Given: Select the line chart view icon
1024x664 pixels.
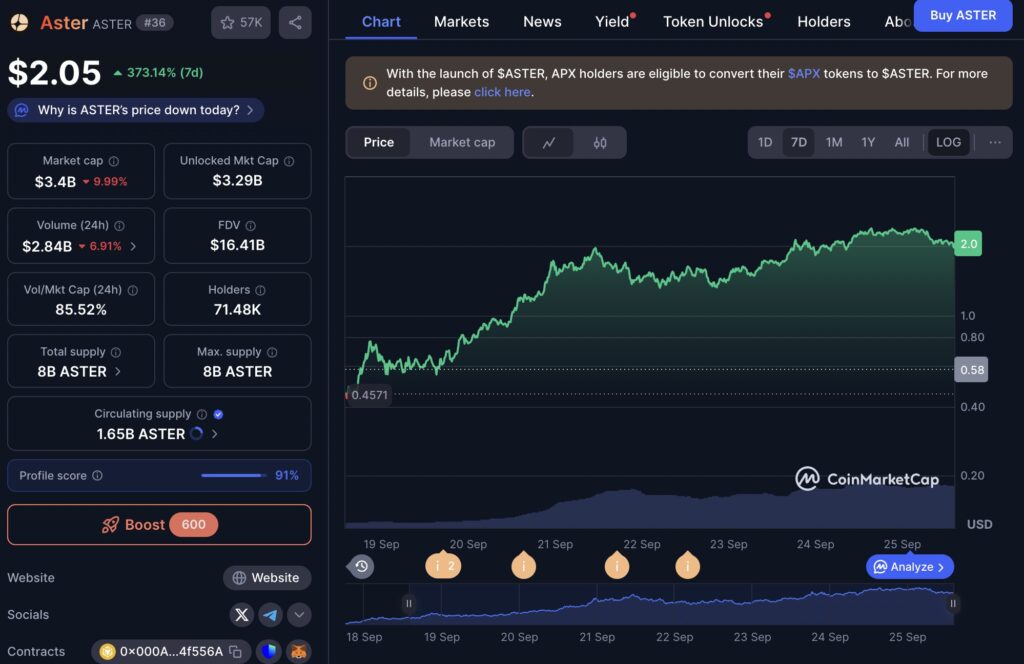Looking at the screenshot, I should coord(549,142).
